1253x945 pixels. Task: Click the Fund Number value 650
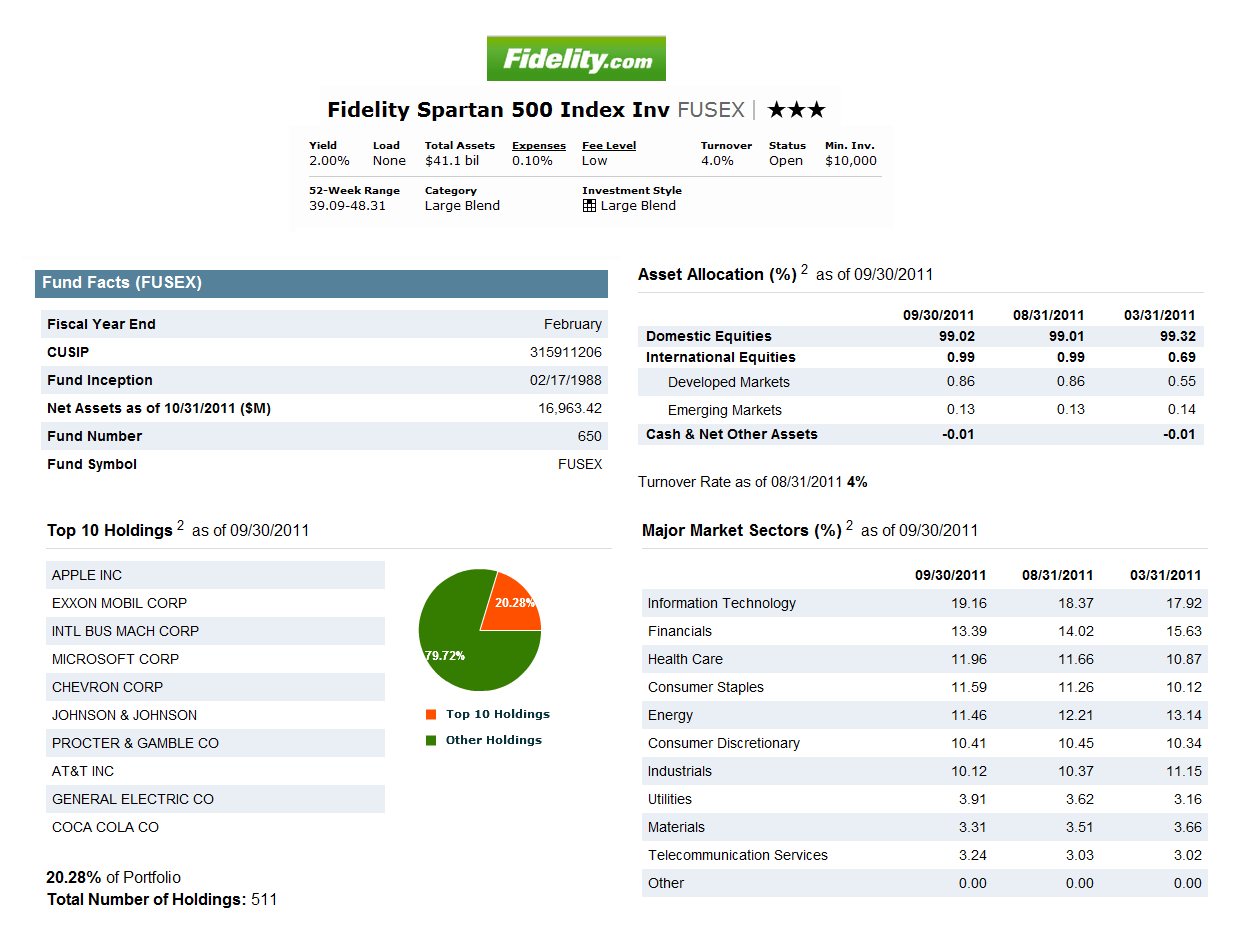pos(590,436)
